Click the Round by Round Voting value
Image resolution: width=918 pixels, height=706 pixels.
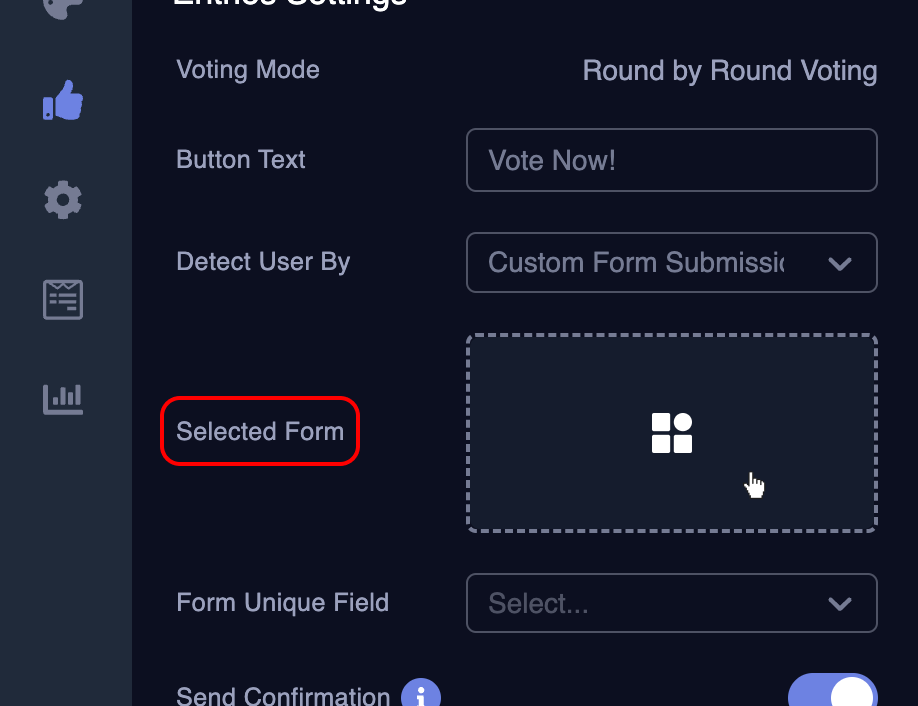point(730,71)
